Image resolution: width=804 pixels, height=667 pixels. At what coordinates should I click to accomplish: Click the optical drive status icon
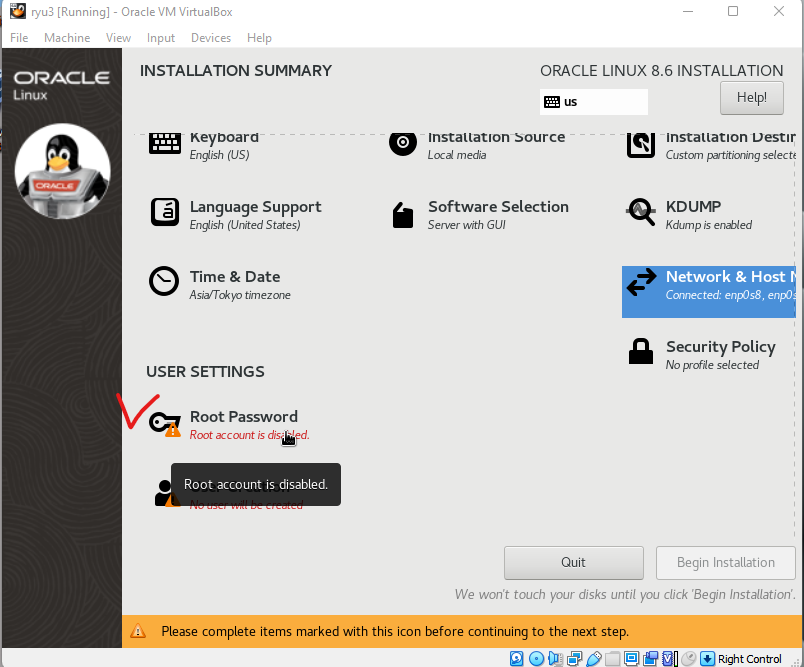point(536,658)
